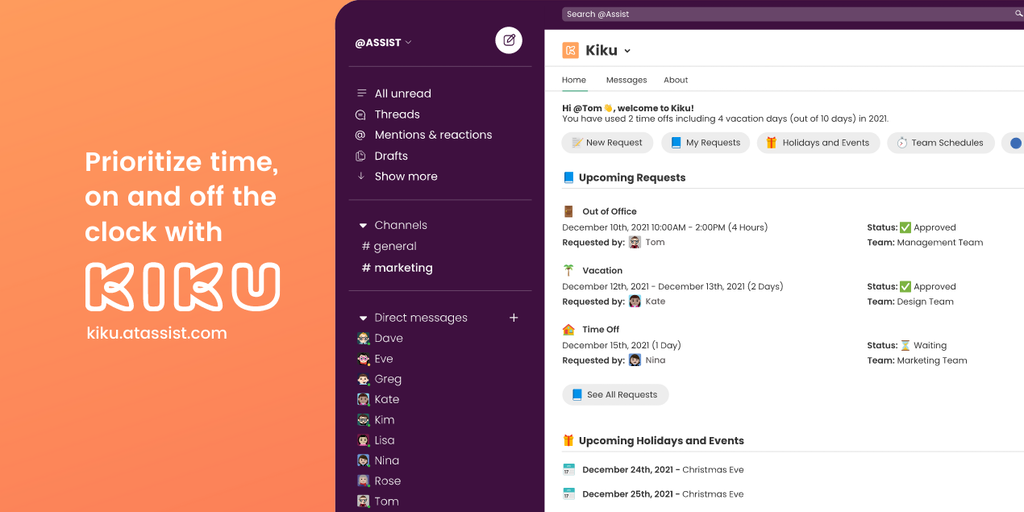Click Tom's avatar beside Requested by
Screen dimensions: 1024x512
(635, 242)
